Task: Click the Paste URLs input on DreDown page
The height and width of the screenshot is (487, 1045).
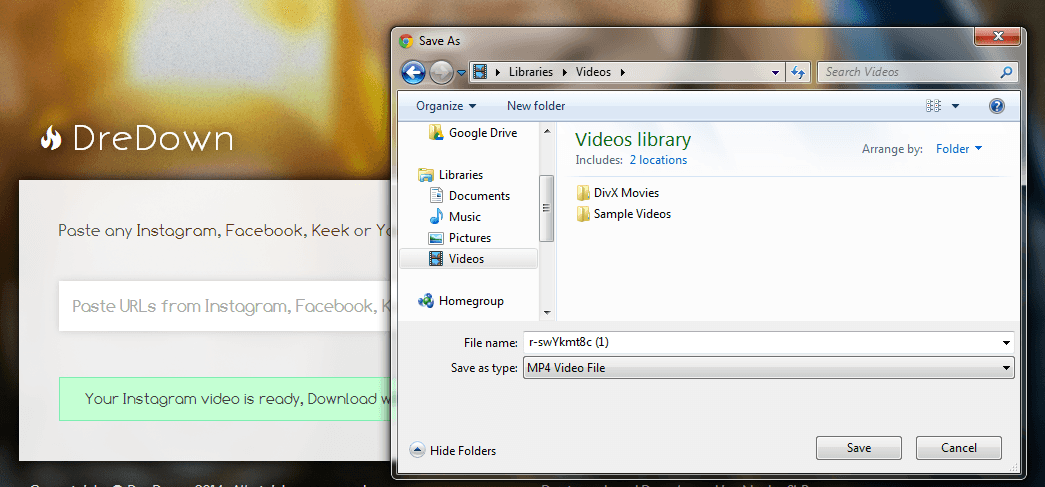Action: coord(225,306)
